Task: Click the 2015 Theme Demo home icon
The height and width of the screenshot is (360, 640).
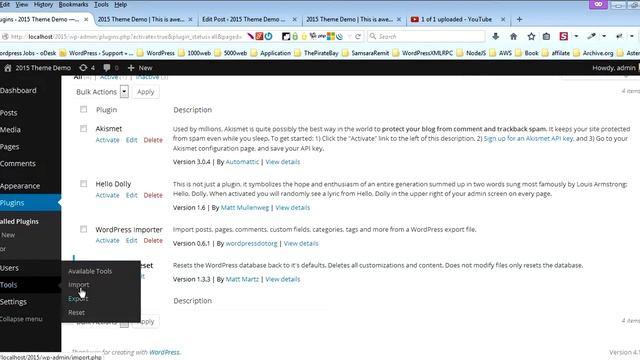Action: (8, 68)
